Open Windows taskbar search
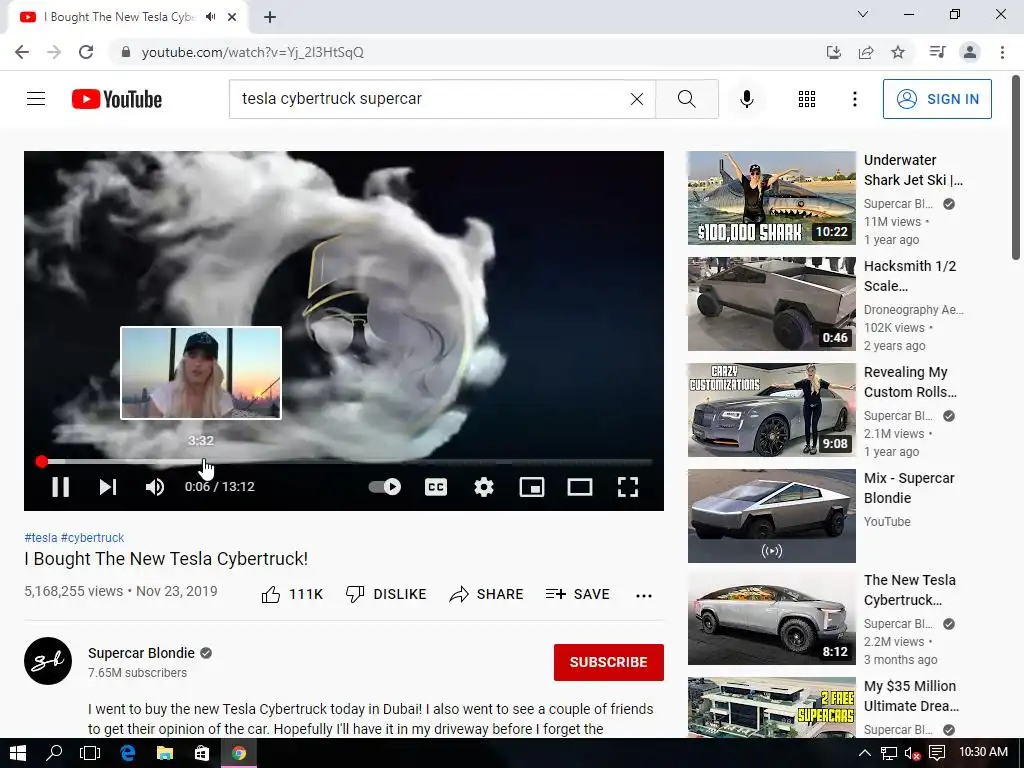Viewport: 1024px width, 768px height. (x=54, y=754)
